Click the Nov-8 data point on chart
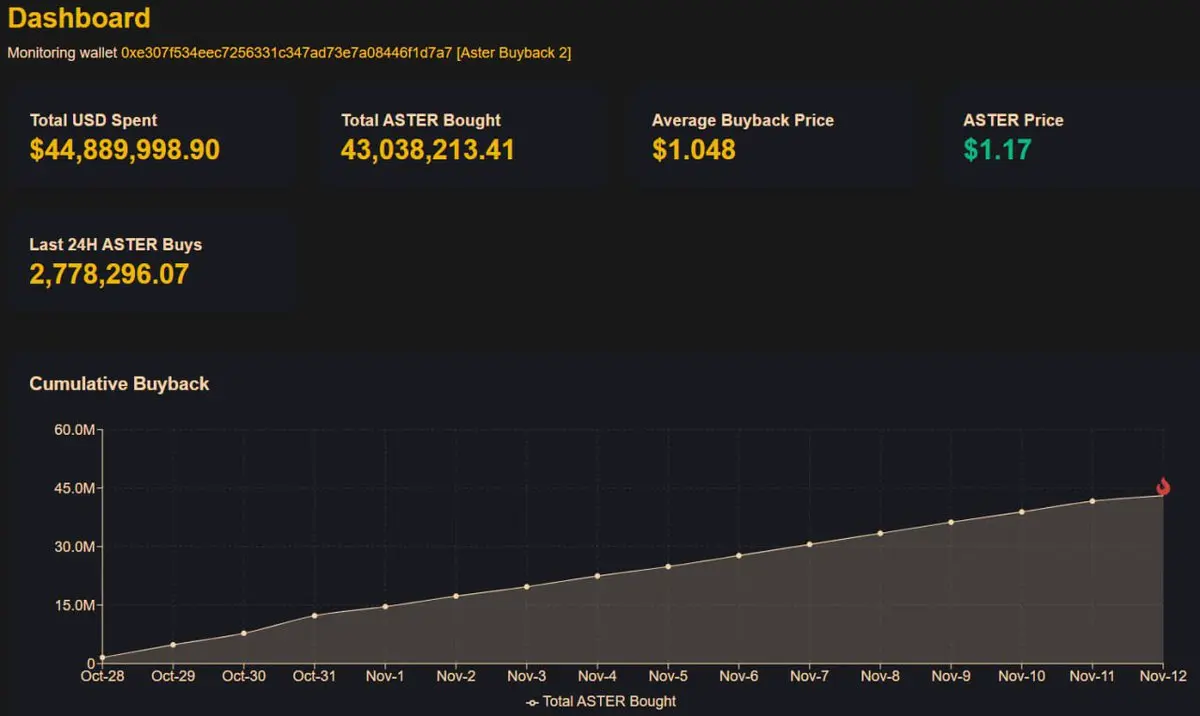Screen dimensions: 1200x716 880,533
